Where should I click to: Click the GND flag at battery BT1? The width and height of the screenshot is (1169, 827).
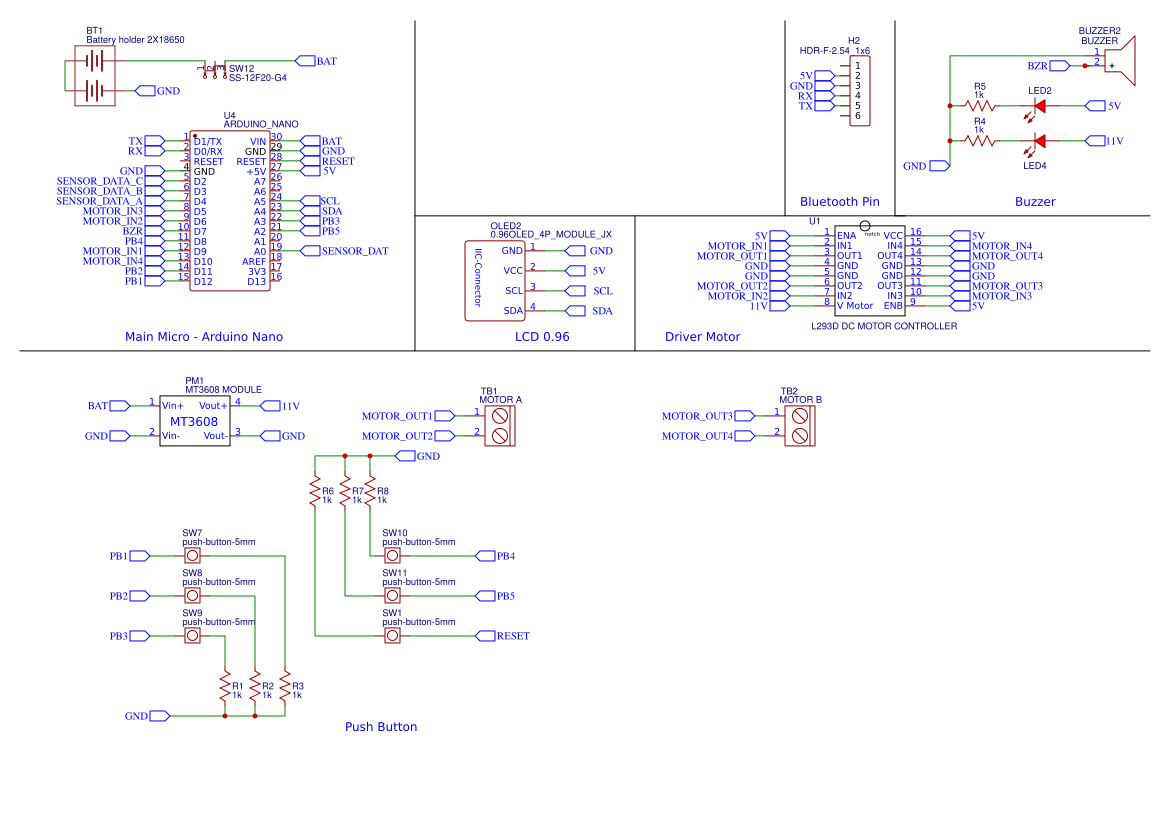157,91
